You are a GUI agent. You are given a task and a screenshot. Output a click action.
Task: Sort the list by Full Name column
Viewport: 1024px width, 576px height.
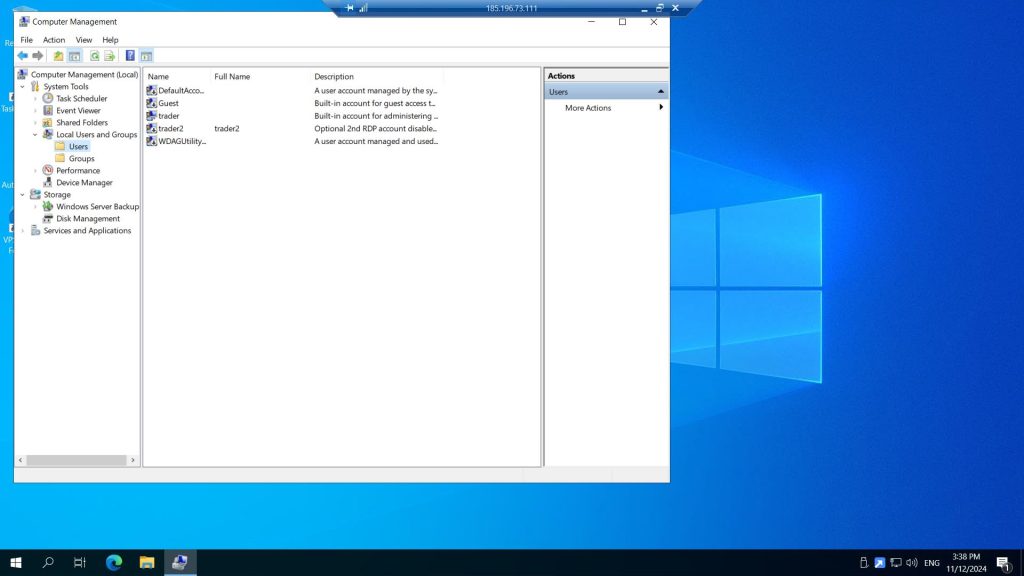click(x=232, y=77)
